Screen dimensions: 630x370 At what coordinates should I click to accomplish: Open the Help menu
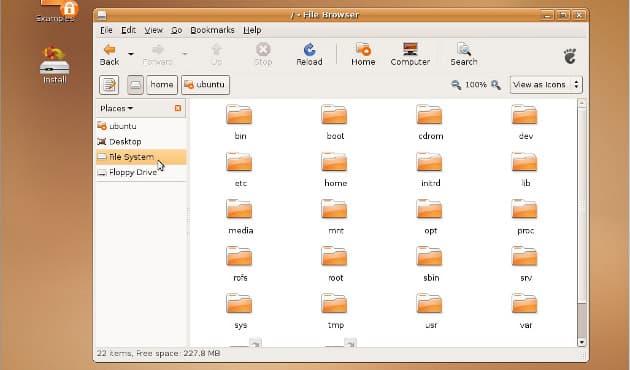coord(252,30)
